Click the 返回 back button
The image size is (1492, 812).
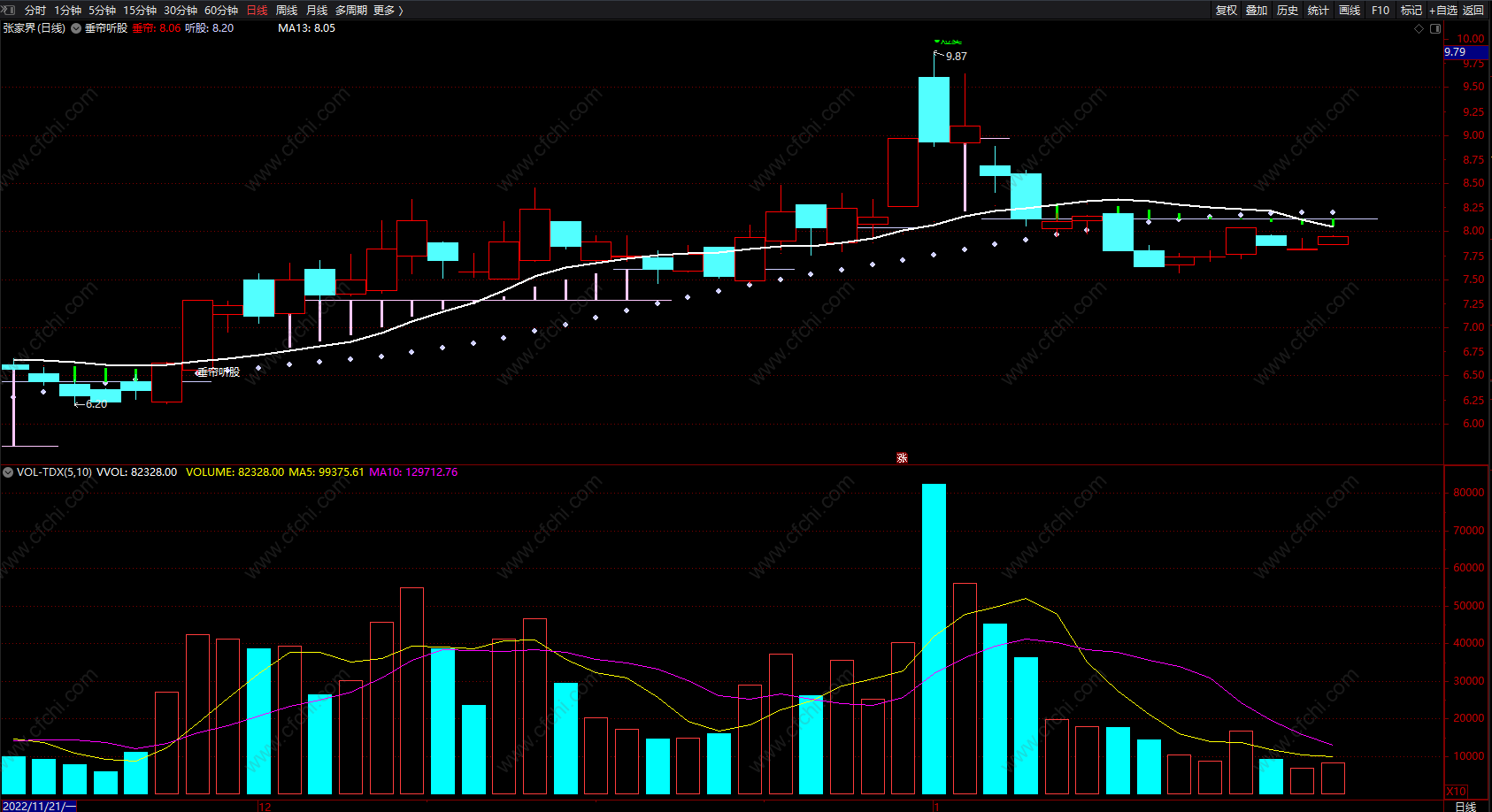[x=1473, y=11]
